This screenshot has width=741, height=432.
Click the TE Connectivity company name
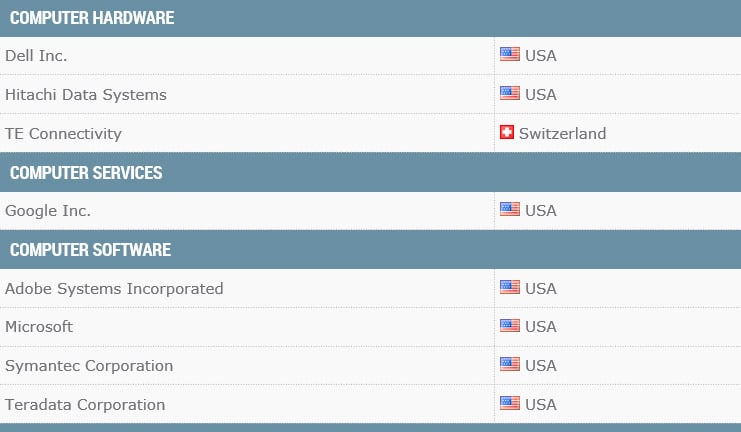tap(63, 133)
